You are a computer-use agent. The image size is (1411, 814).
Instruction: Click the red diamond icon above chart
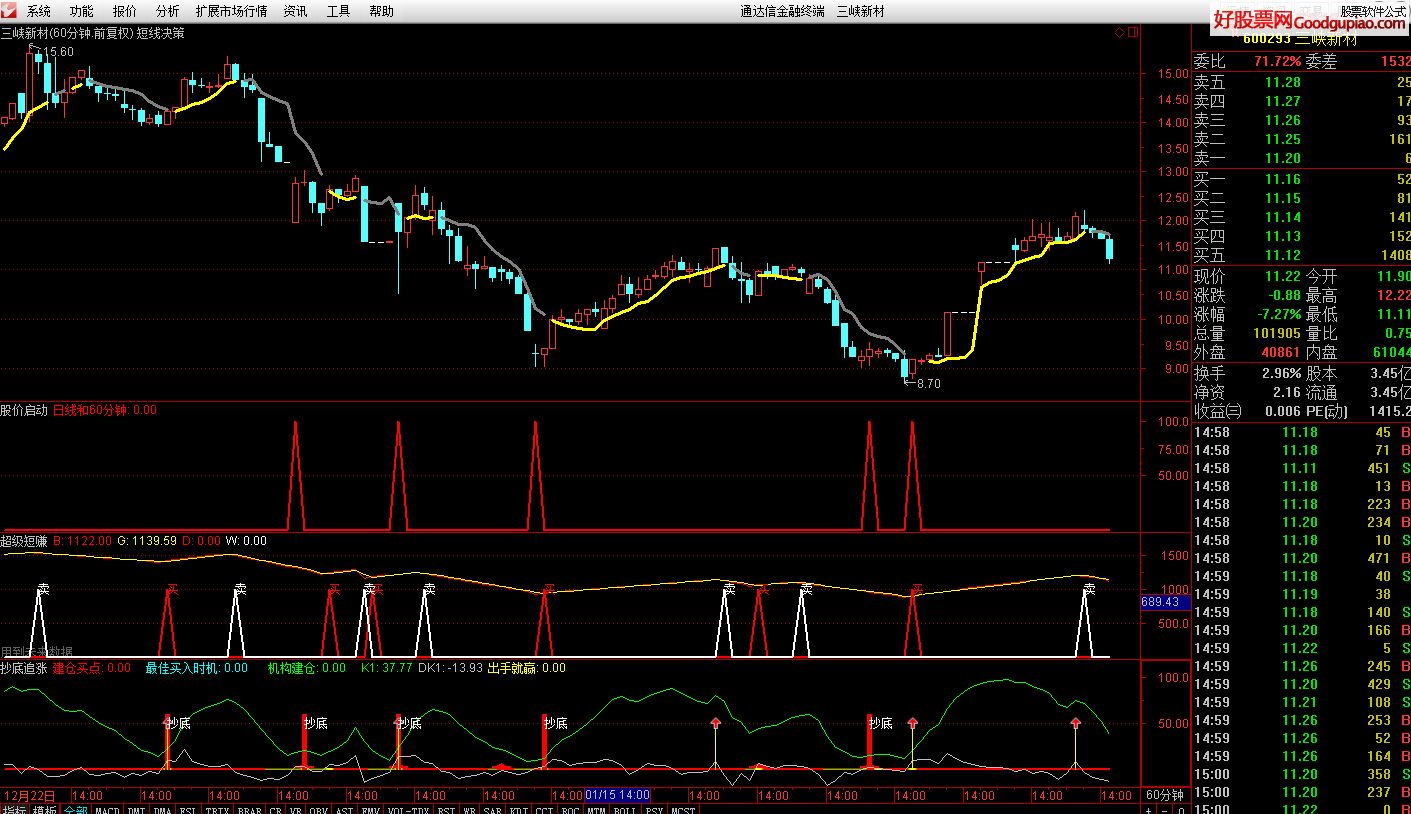pos(1120,32)
